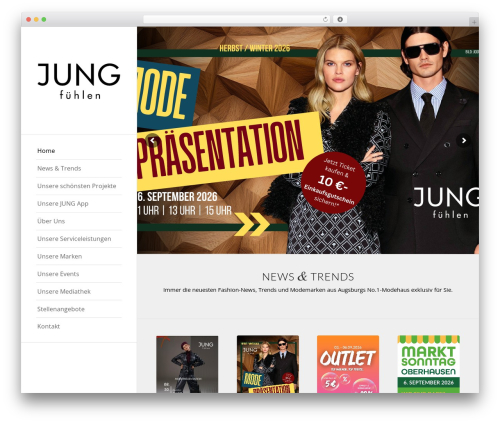Click the 6. September 2026 date text
Image resolution: width=500 pixels, height=423 pixels.
177,197
